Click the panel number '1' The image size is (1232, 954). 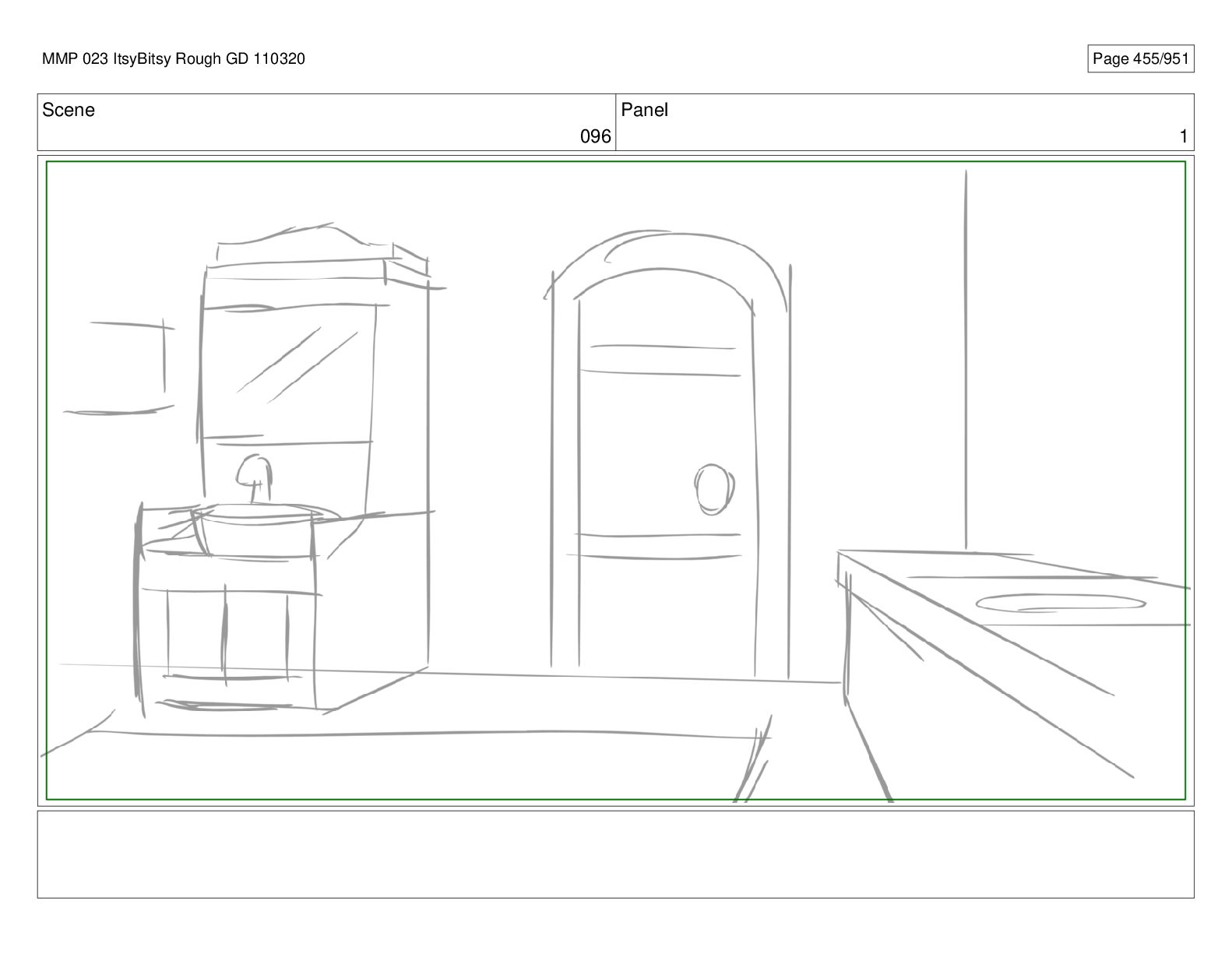point(1184,136)
